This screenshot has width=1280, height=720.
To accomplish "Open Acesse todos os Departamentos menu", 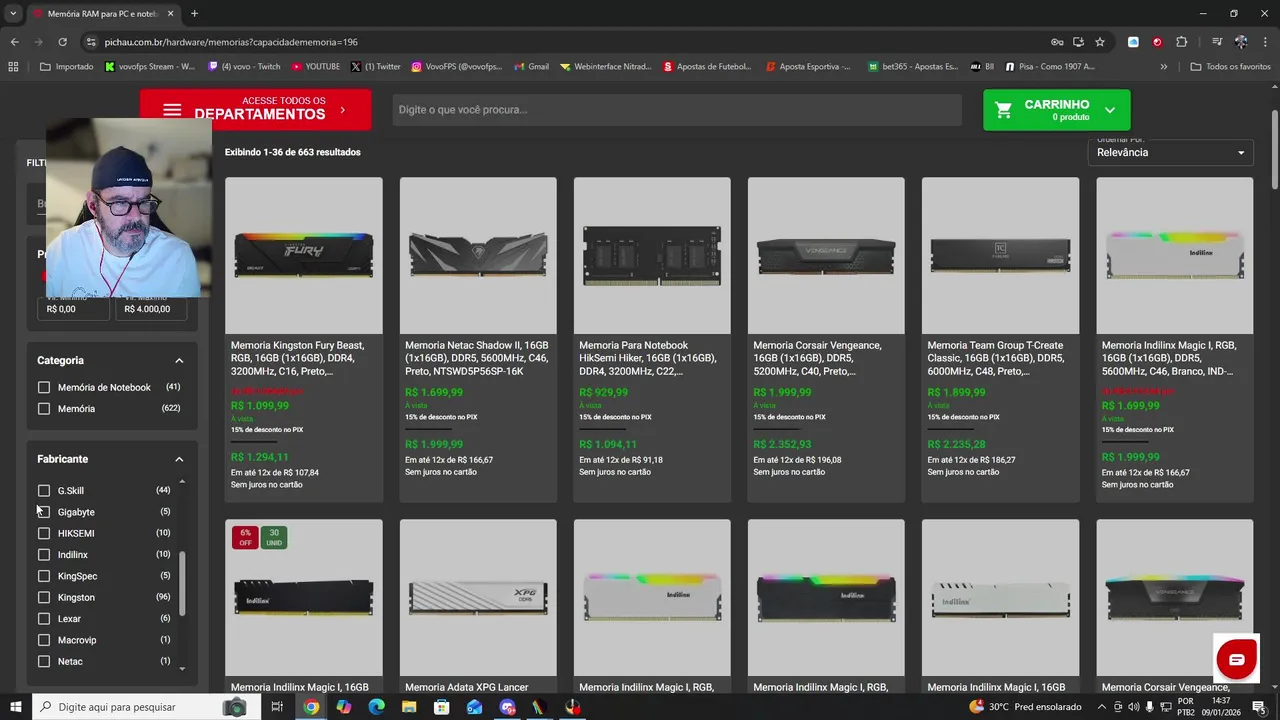I will pyautogui.click(x=255, y=110).
